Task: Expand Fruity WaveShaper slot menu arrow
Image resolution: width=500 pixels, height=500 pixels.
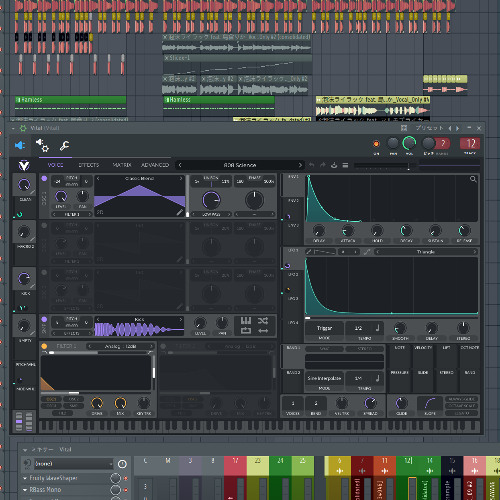Action: [x=25, y=478]
